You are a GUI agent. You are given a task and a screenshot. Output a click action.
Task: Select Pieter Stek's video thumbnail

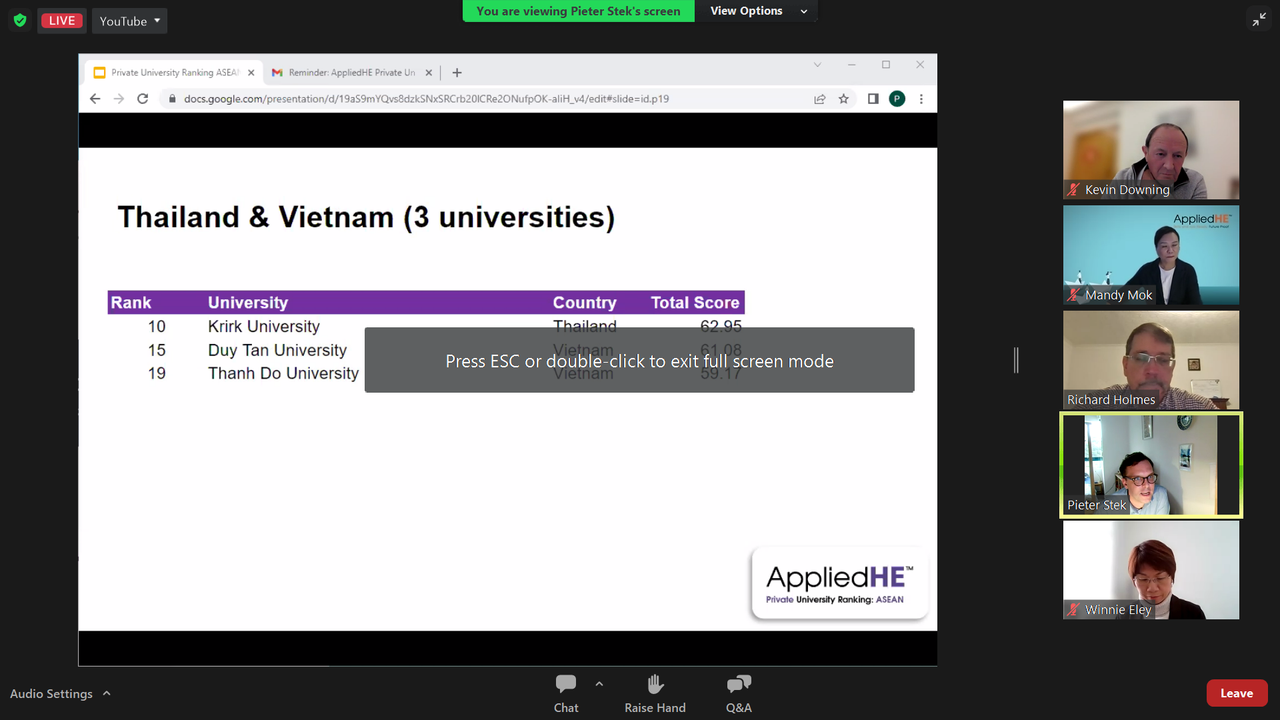click(x=1150, y=465)
